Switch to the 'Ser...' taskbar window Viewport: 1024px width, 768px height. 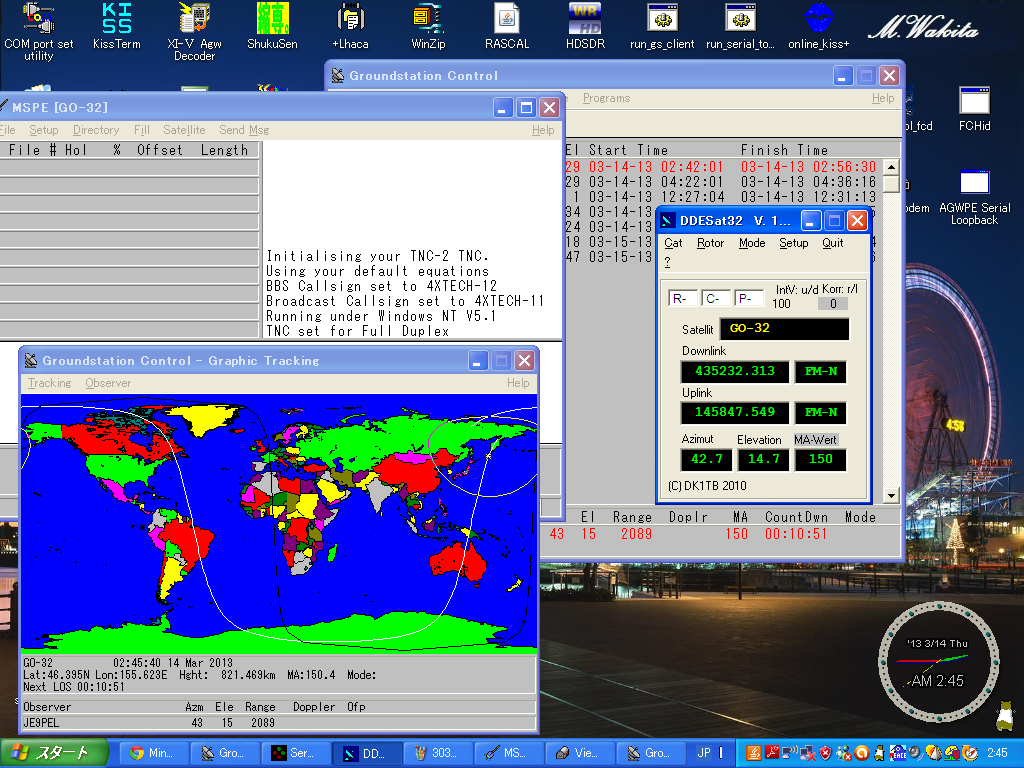coord(295,753)
